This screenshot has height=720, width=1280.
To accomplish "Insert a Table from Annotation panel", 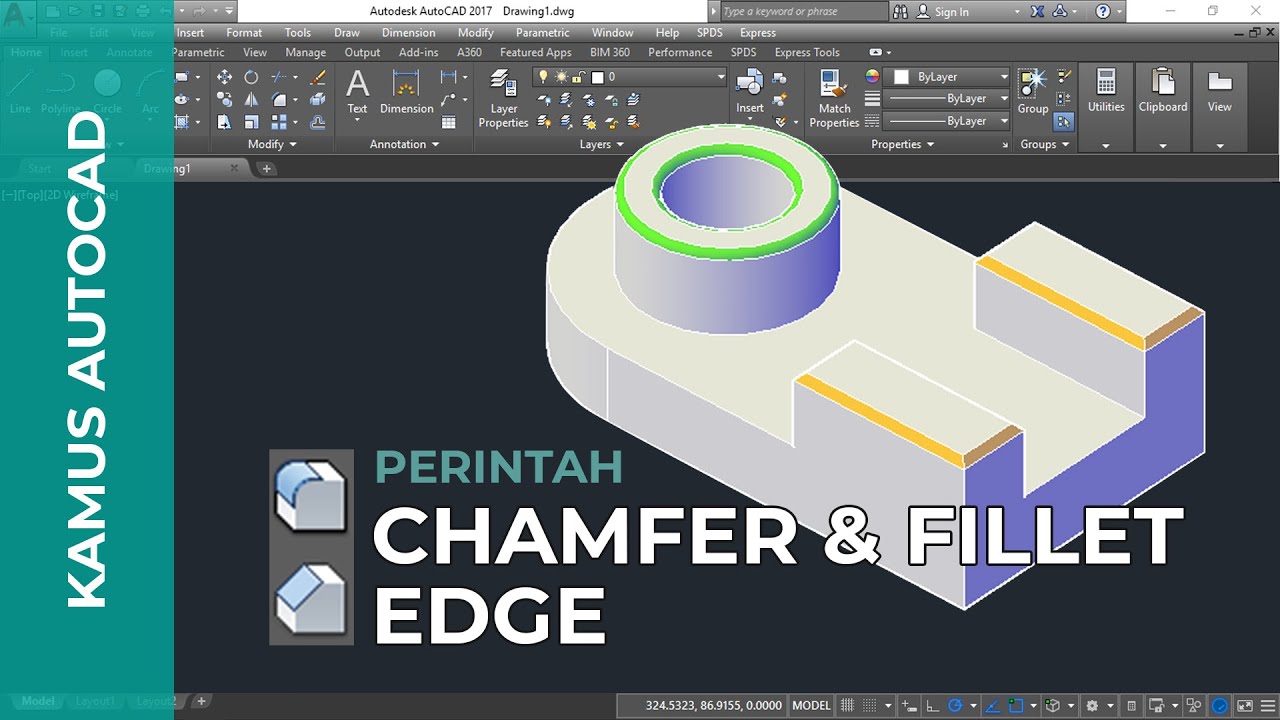I will (449, 122).
